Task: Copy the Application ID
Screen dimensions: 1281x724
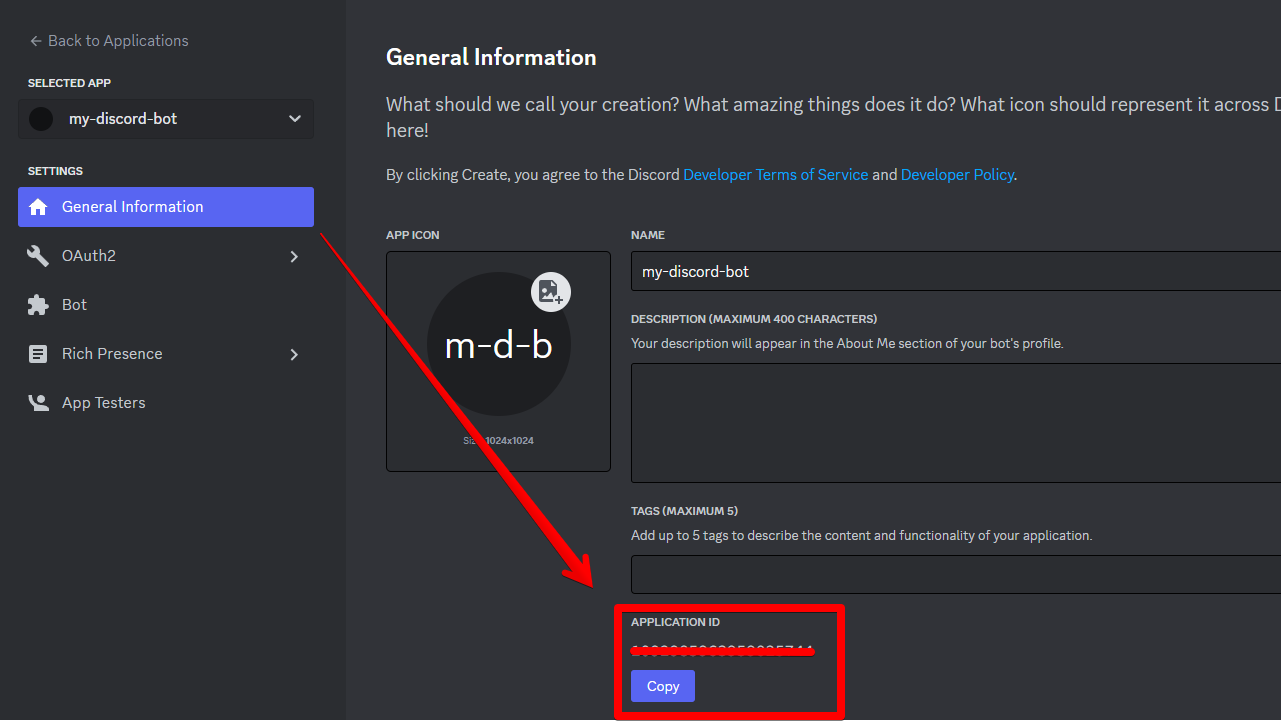Action: pos(662,686)
